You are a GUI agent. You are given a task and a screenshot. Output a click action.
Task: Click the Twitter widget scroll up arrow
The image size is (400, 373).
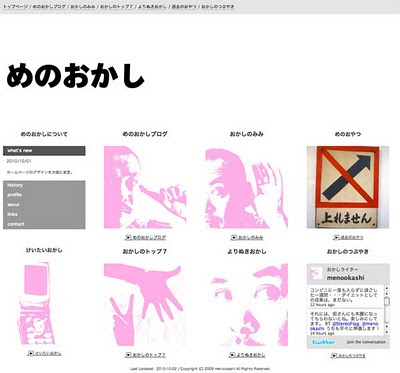387,287
